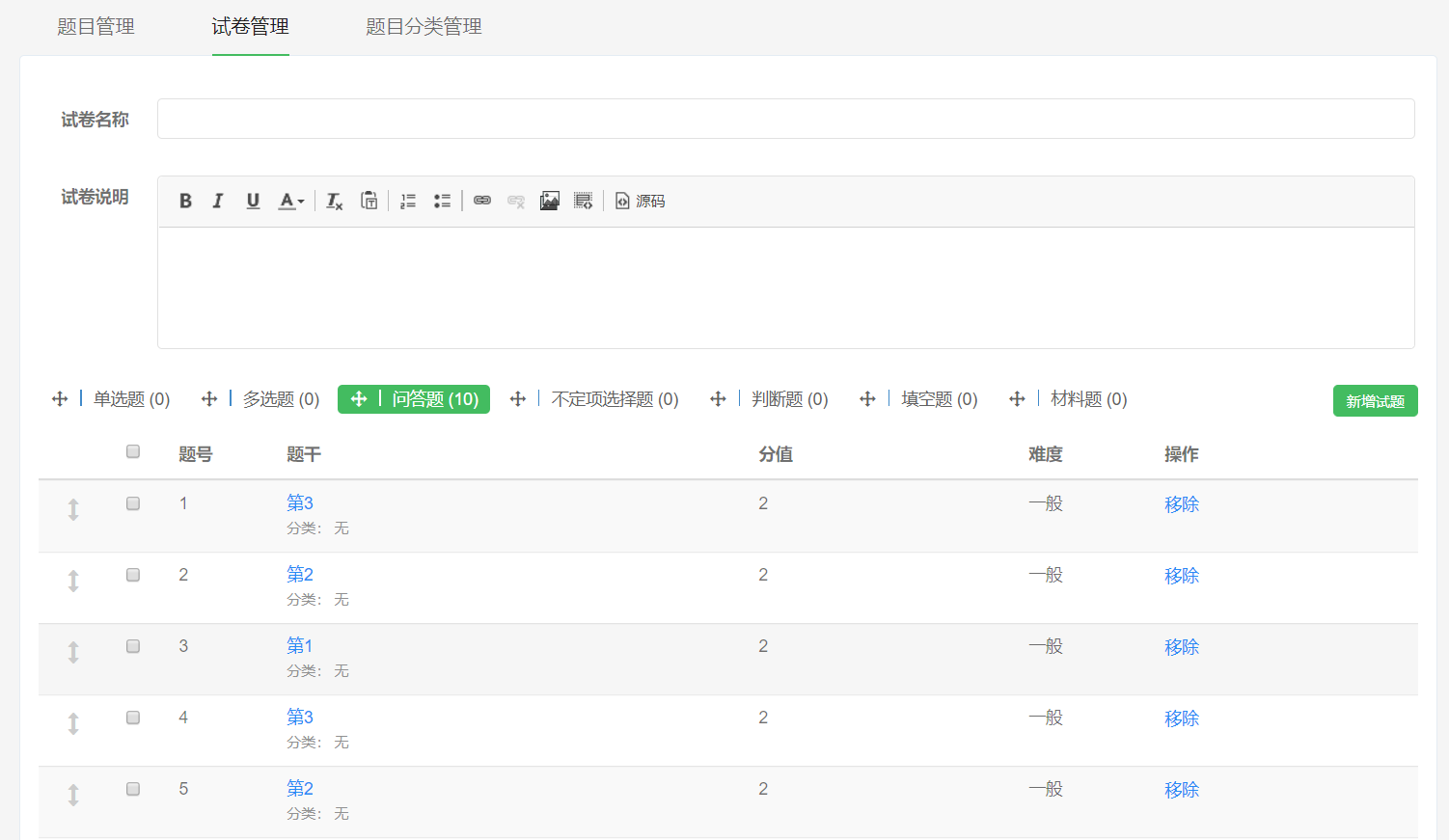The width and height of the screenshot is (1449, 840).
Task: Click the 试卷名称 input field
Action: [x=785, y=119]
